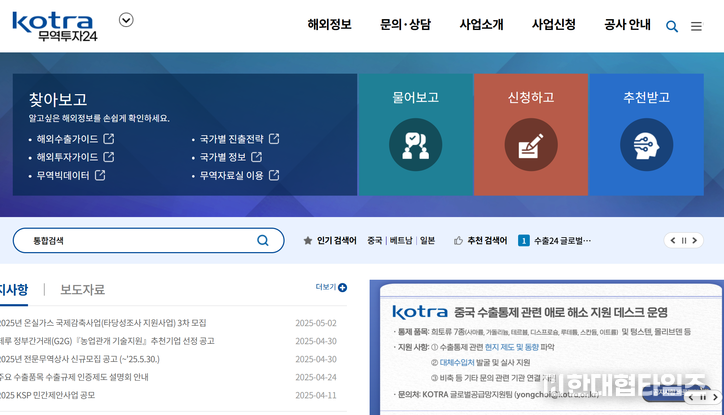Open the 문의·상담 menu
Viewport: 724px width, 415px height.
pos(405,24)
